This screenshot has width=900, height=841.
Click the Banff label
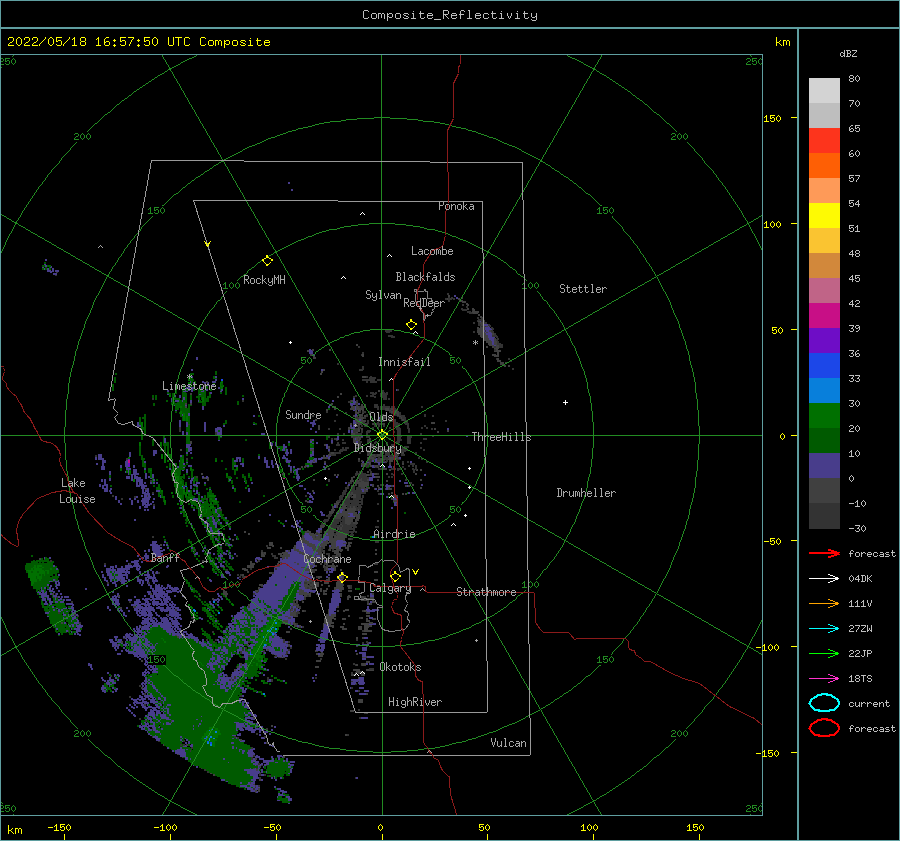click(165, 558)
